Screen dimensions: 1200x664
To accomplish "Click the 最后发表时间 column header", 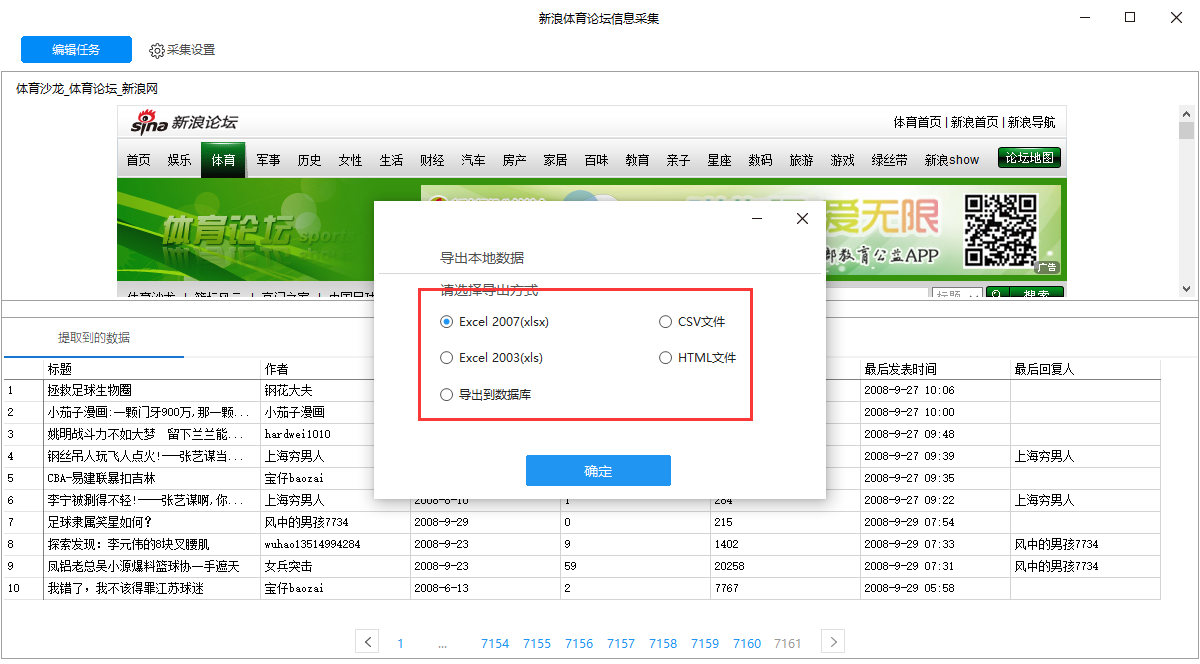I will click(935, 369).
